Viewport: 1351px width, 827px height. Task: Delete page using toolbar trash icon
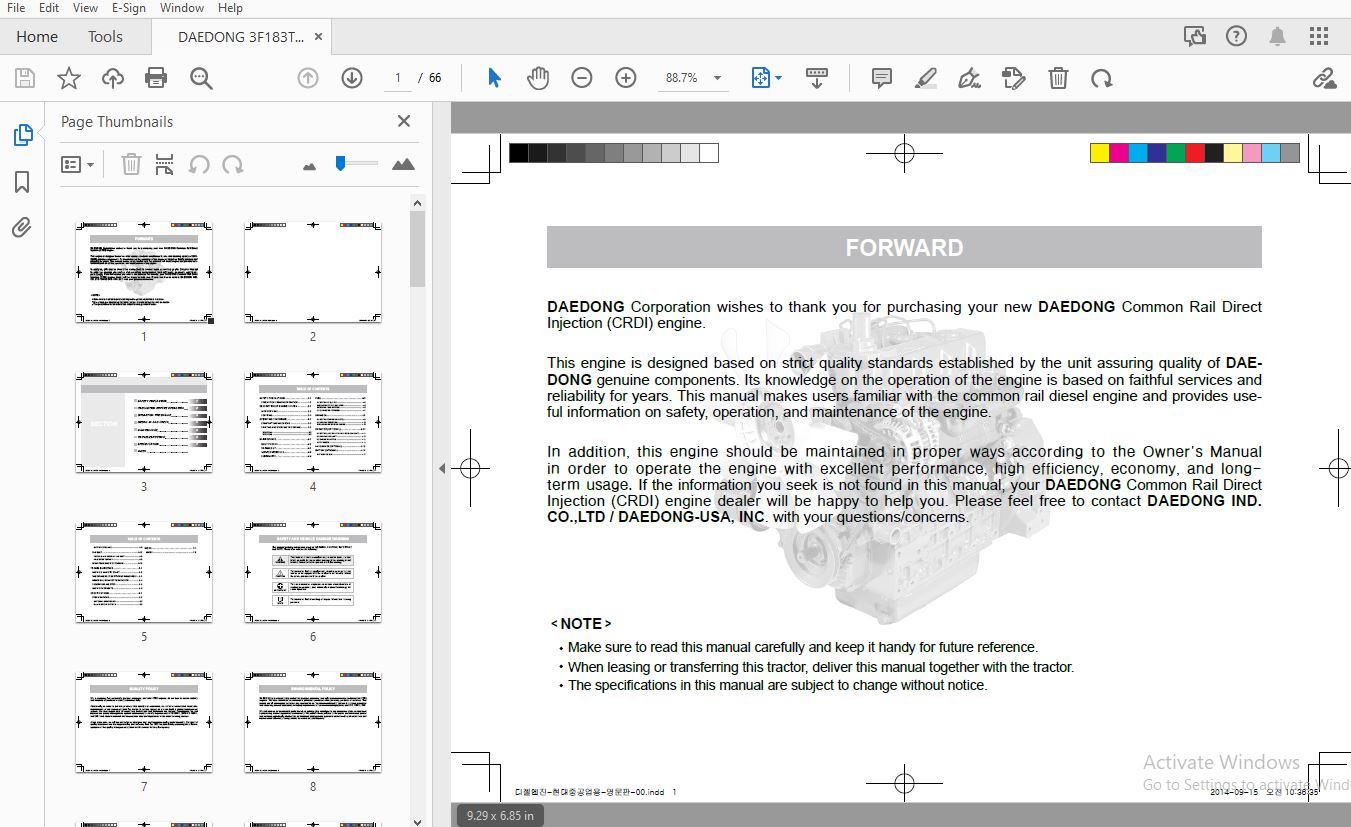point(1058,78)
